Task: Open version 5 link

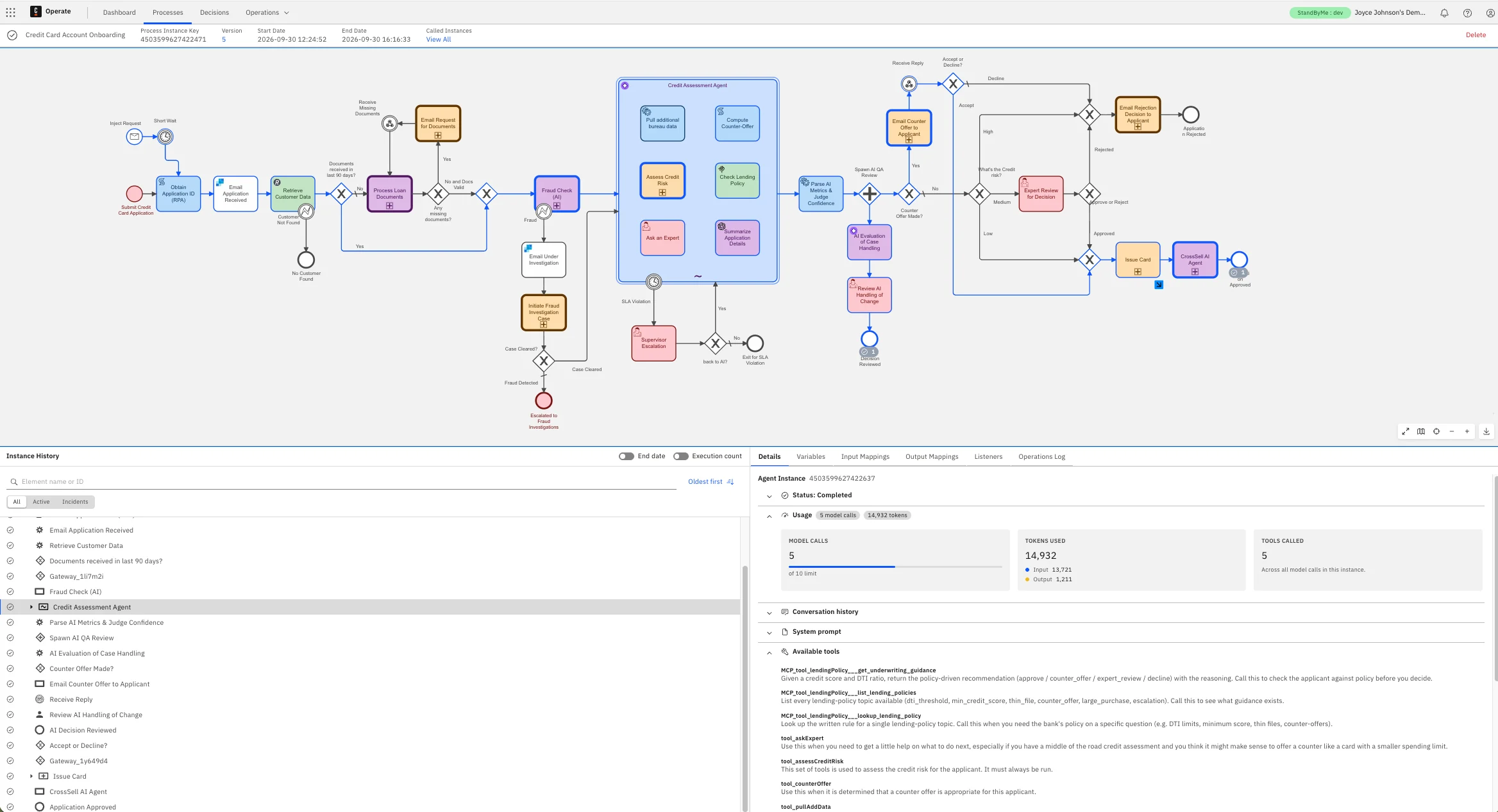Action: tap(224, 40)
